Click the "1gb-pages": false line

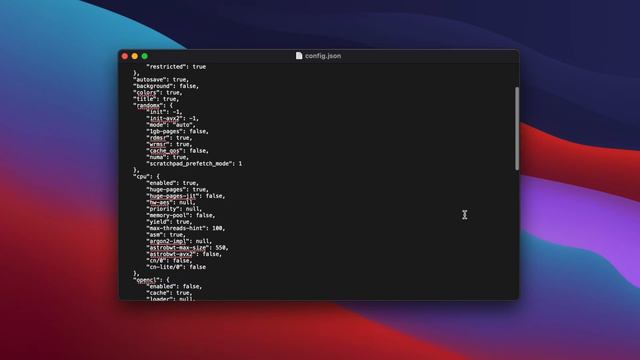pyautogui.click(x=178, y=131)
